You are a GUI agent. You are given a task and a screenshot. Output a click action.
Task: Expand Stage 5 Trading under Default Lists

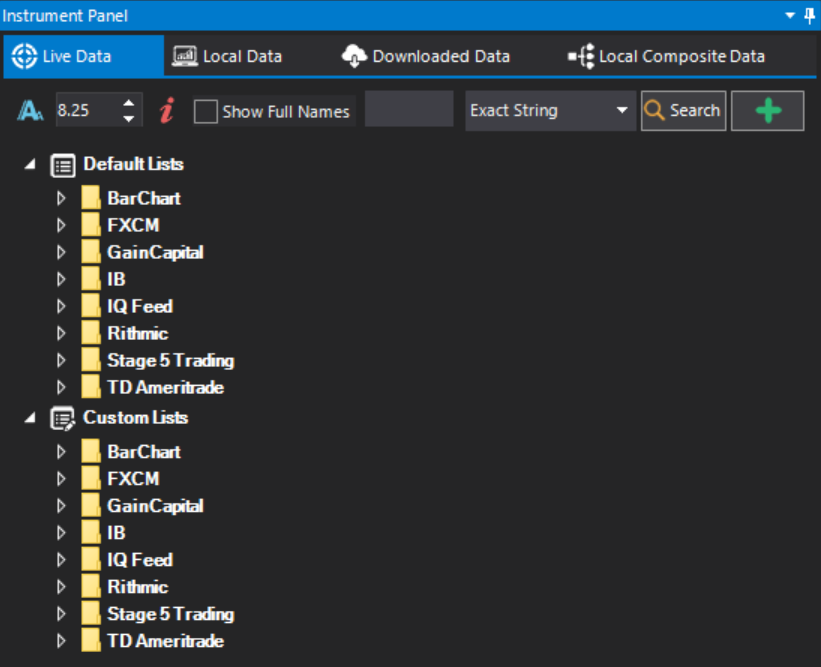61,360
